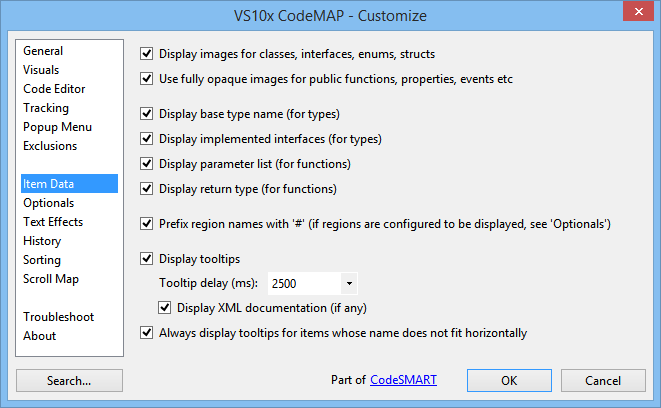Open the Troubleshoot page
The width and height of the screenshot is (661, 408).
click(59, 317)
